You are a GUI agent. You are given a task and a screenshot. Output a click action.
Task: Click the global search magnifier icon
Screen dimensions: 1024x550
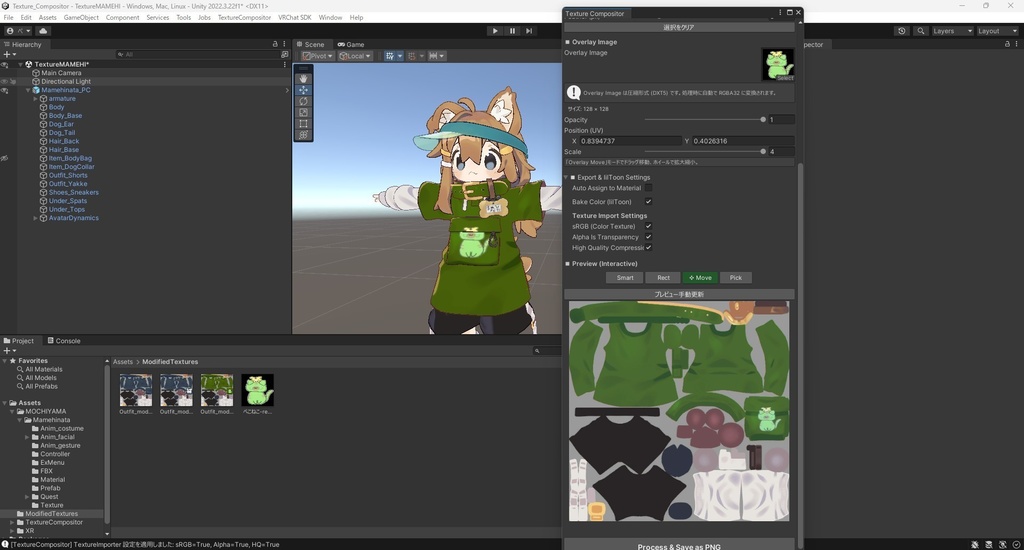pyautogui.click(x=921, y=31)
